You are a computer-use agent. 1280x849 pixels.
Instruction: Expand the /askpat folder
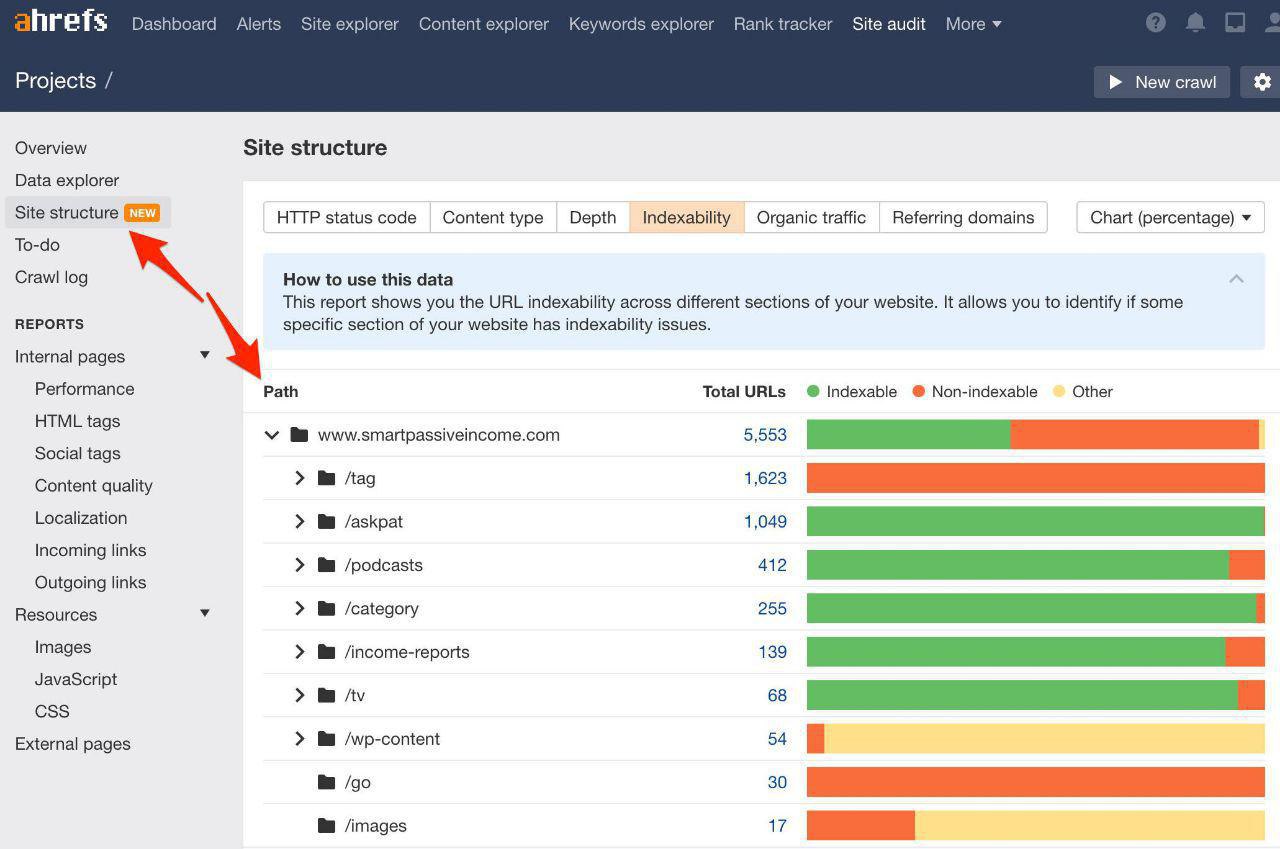[x=299, y=521]
